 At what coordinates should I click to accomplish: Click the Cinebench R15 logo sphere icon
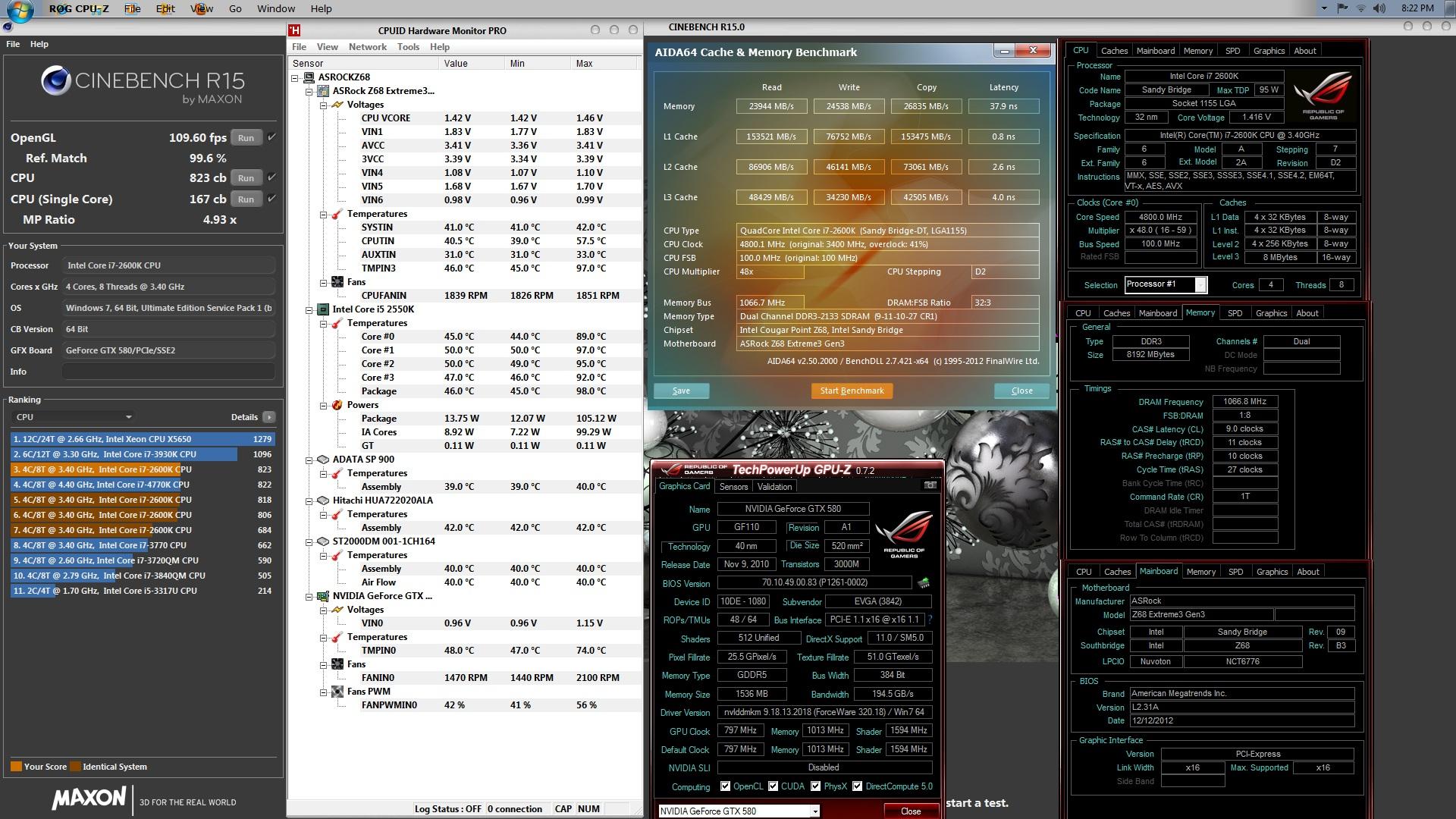(55, 81)
